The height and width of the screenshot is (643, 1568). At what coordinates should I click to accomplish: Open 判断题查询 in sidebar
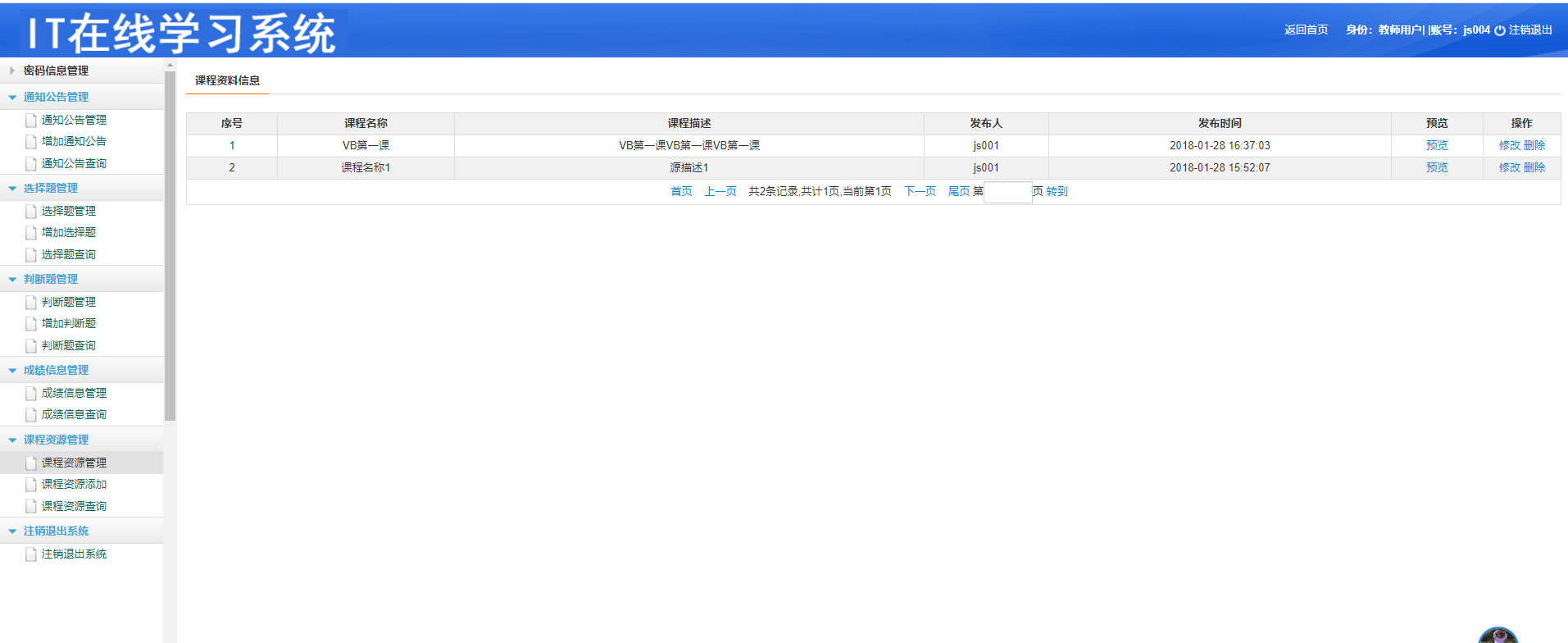click(x=69, y=345)
